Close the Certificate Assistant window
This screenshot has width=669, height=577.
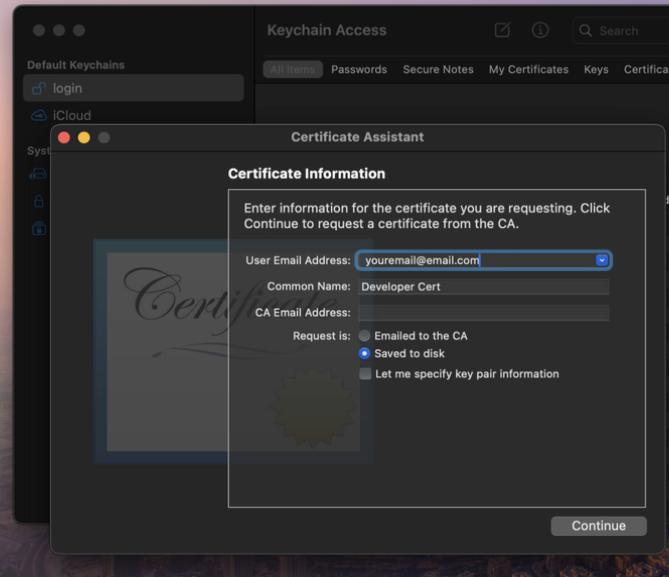[64, 137]
